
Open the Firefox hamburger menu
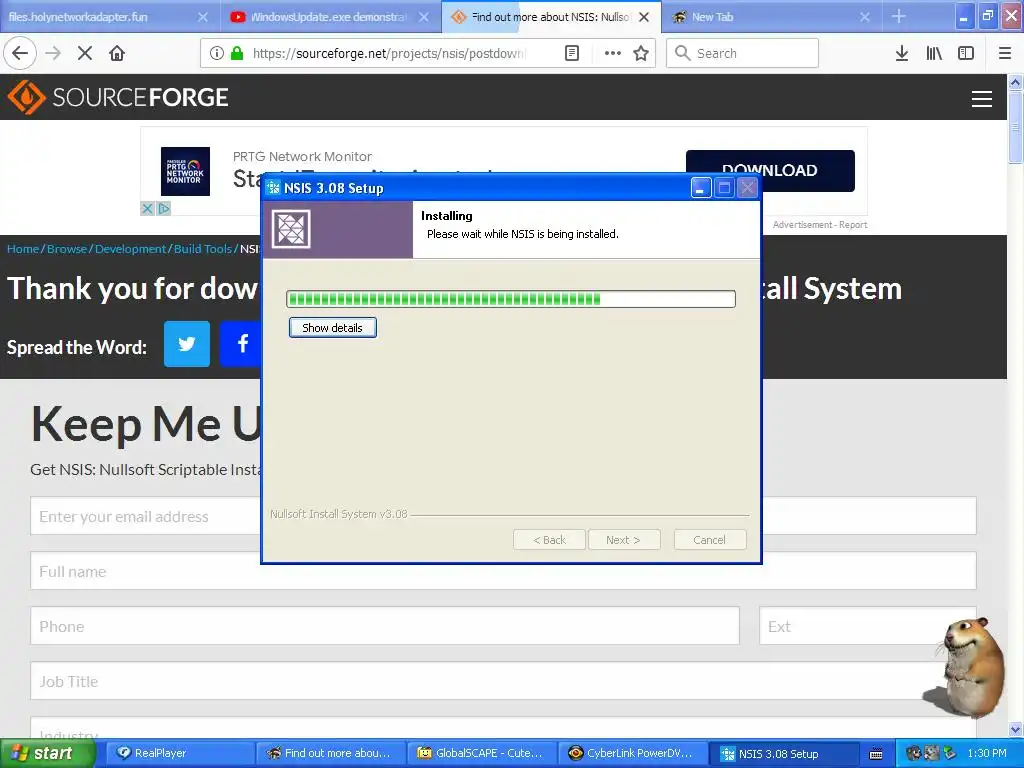click(x=1005, y=53)
